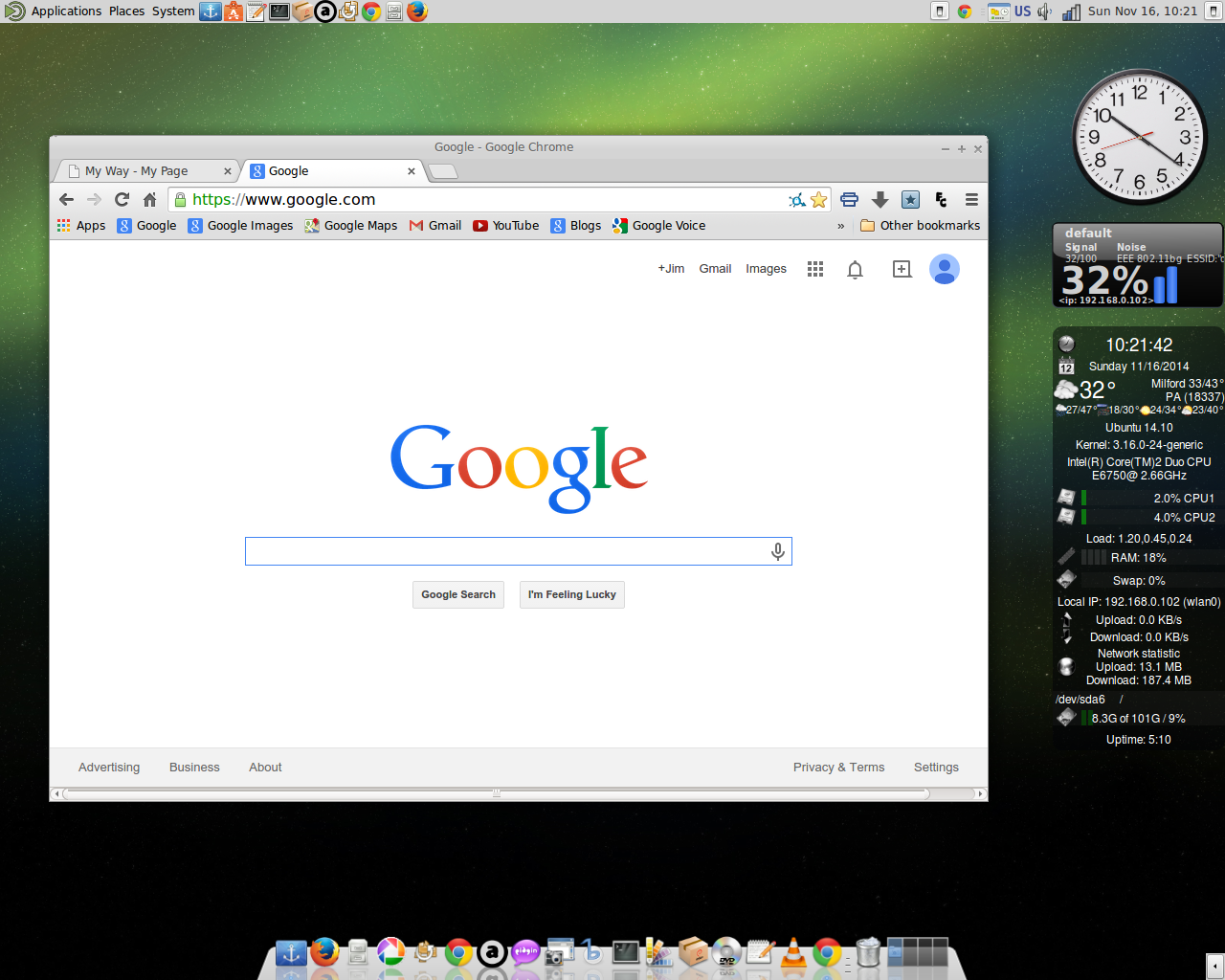Viewport: 1225px width, 980px height.
Task: Open the trash in the dock
Action: coord(868,952)
